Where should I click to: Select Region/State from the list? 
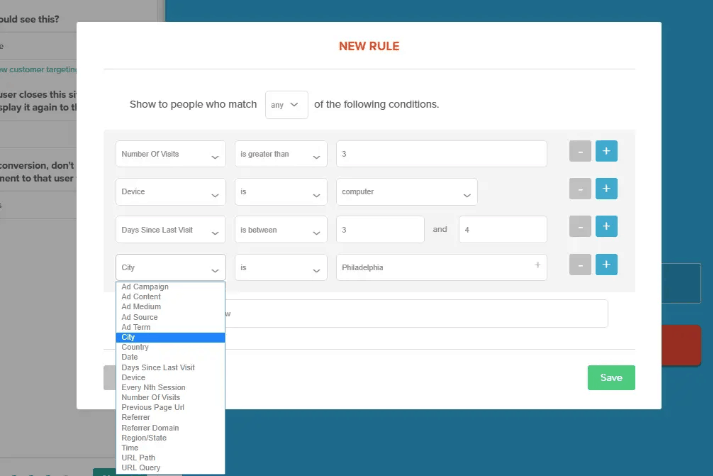click(x=170, y=438)
